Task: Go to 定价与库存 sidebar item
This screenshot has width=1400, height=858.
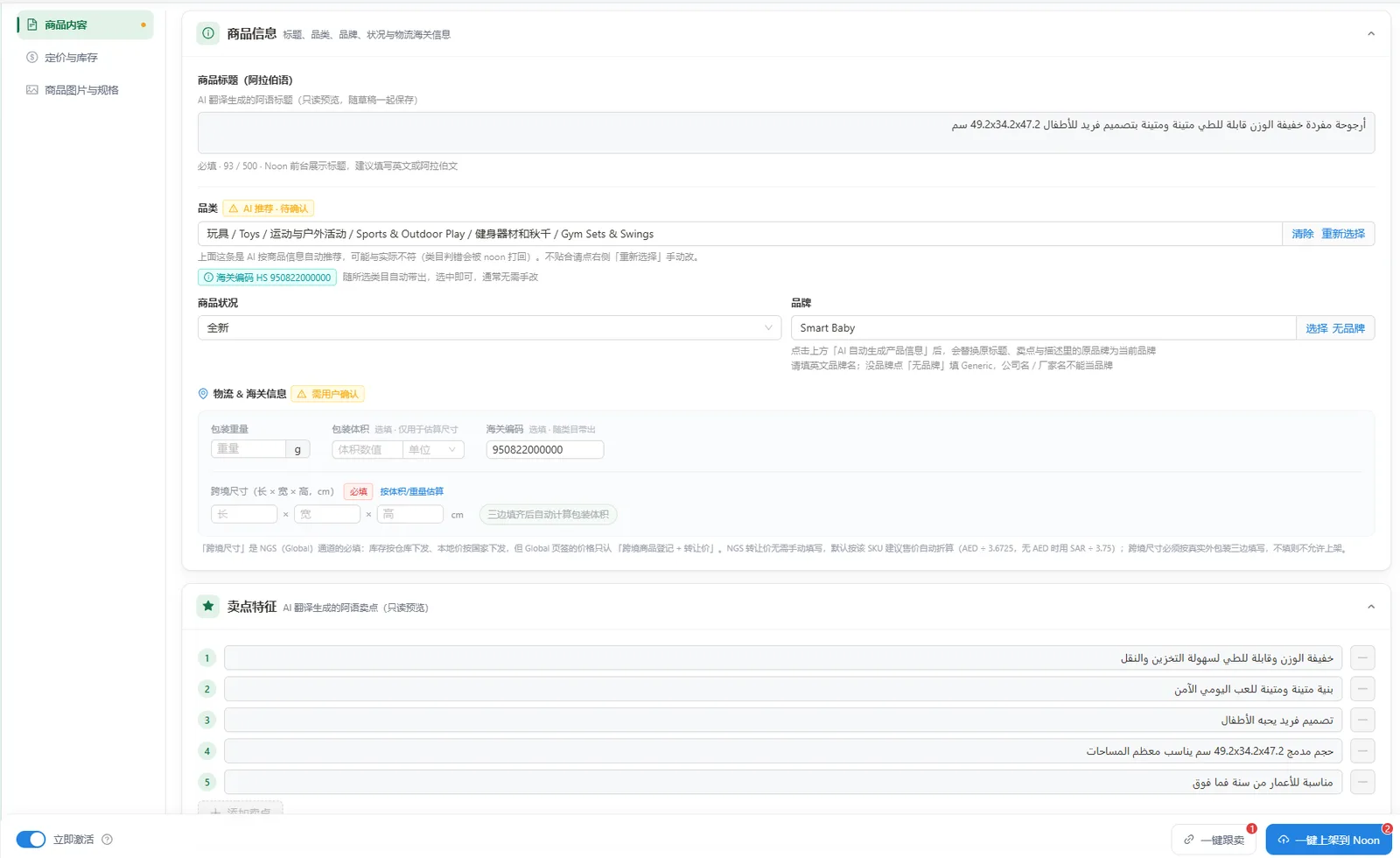Action: (71, 58)
